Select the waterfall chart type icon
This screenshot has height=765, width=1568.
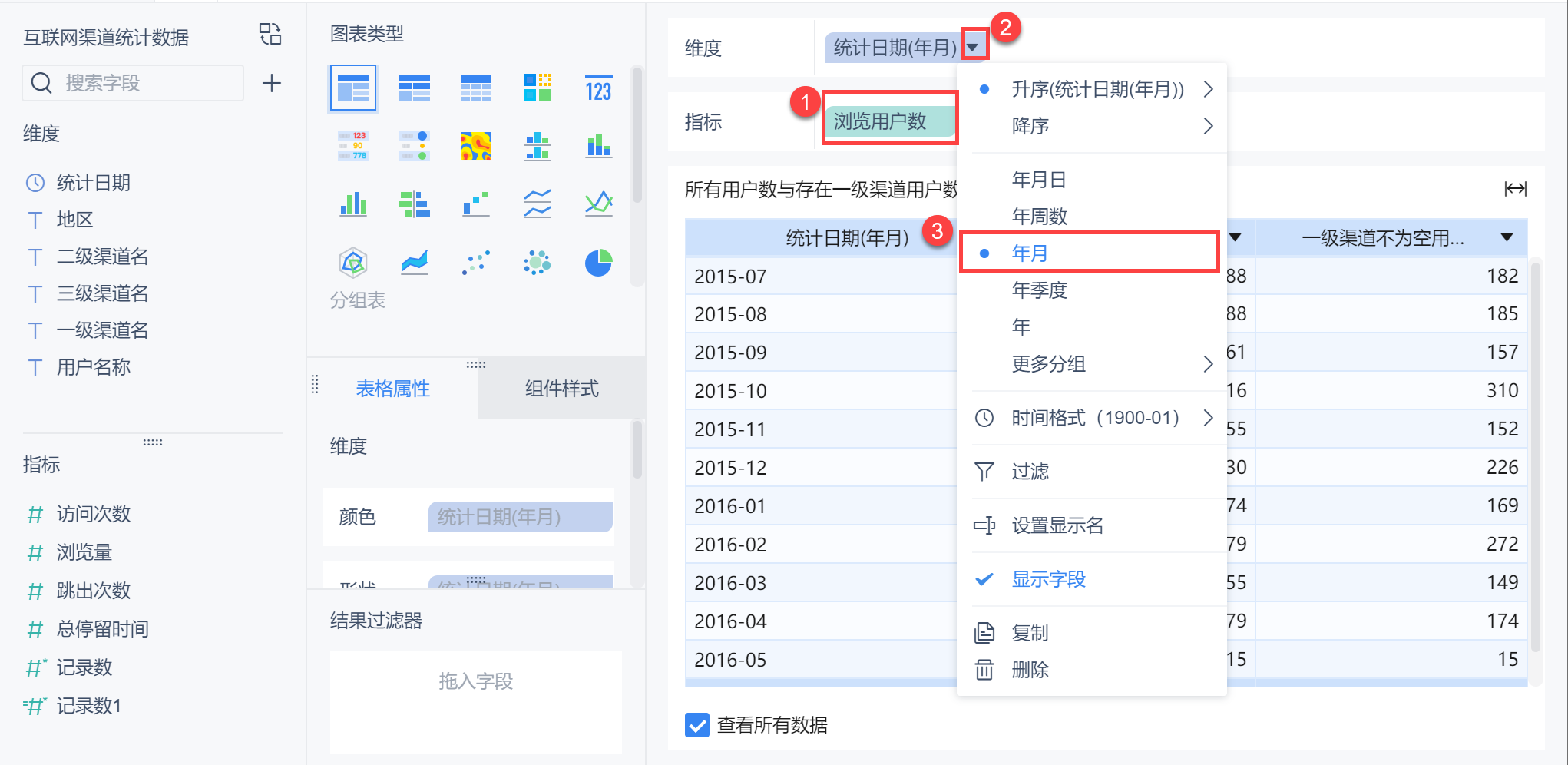[x=476, y=204]
